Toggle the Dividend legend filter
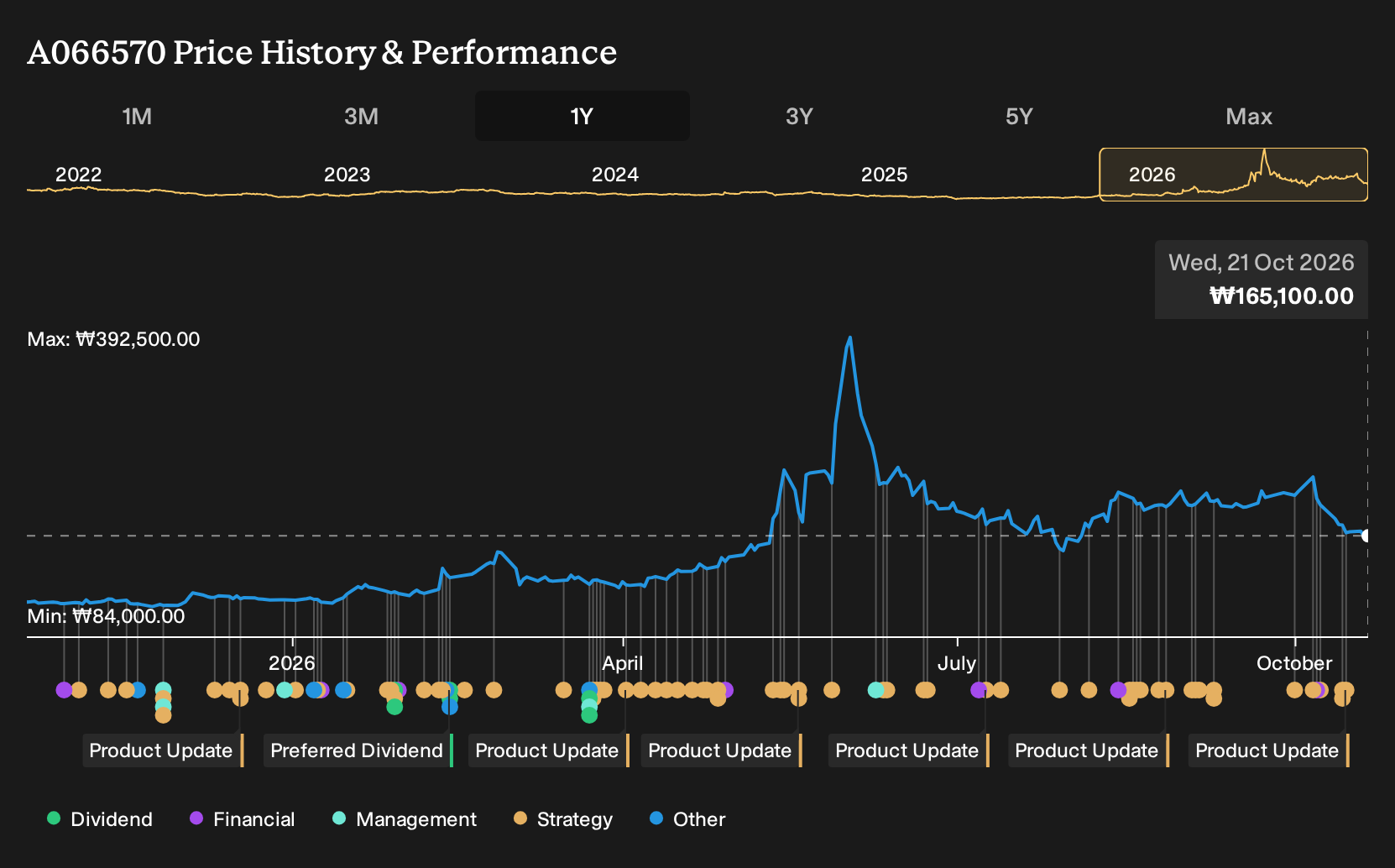Viewport: 1395px width, 868px height. 100,819
